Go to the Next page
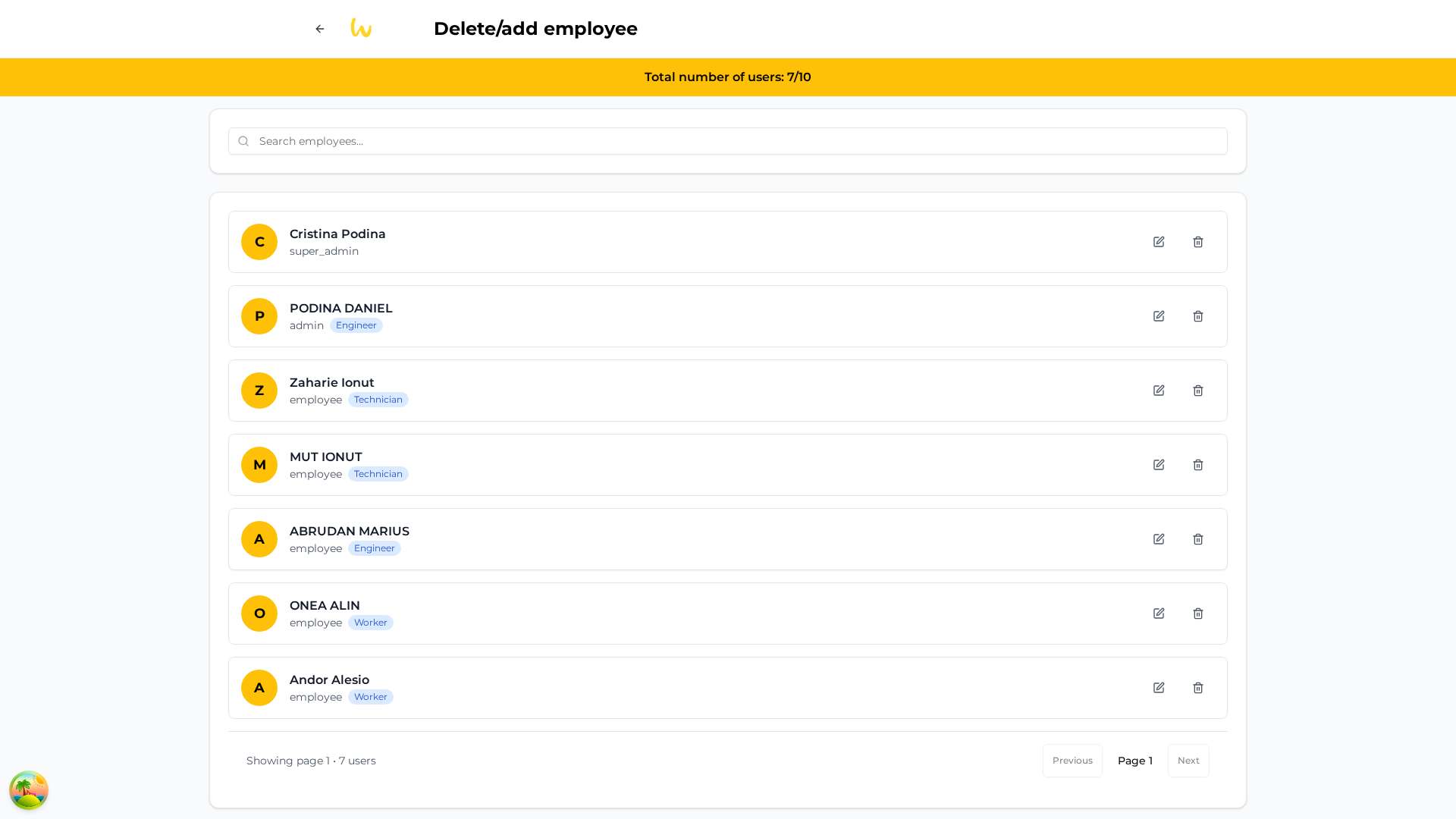The image size is (1456, 819). pos(1188,761)
